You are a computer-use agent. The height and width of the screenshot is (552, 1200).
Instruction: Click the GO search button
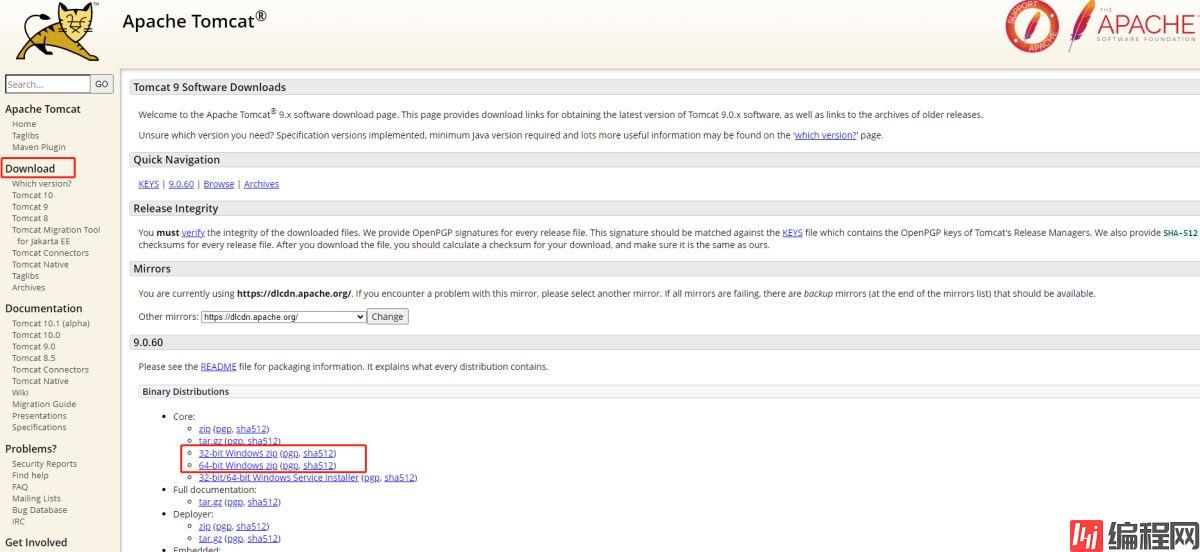coord(102,84)
